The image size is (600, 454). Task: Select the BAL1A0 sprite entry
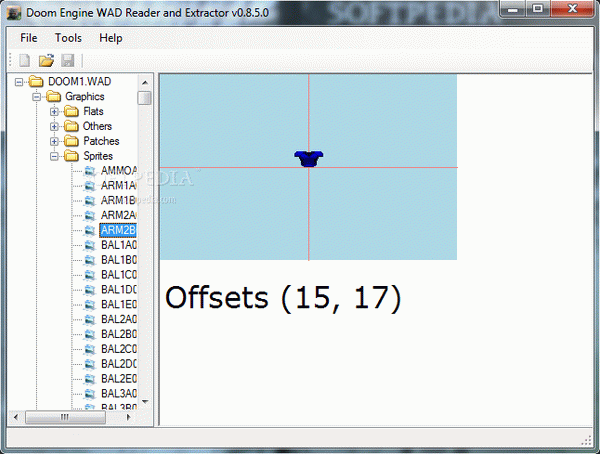pyautogui.click(x=119, y=245)
